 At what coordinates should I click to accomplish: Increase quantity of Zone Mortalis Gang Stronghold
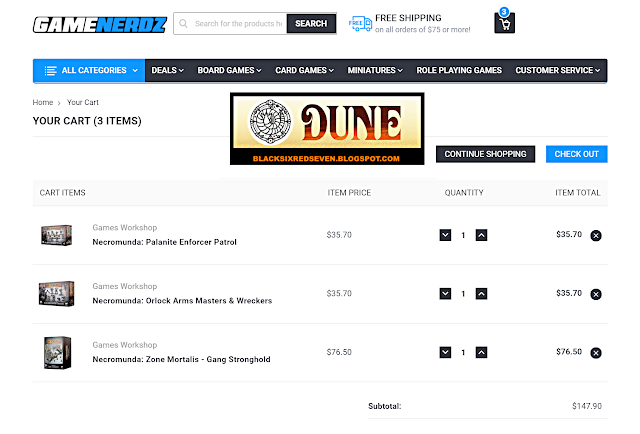coord(481,352)
